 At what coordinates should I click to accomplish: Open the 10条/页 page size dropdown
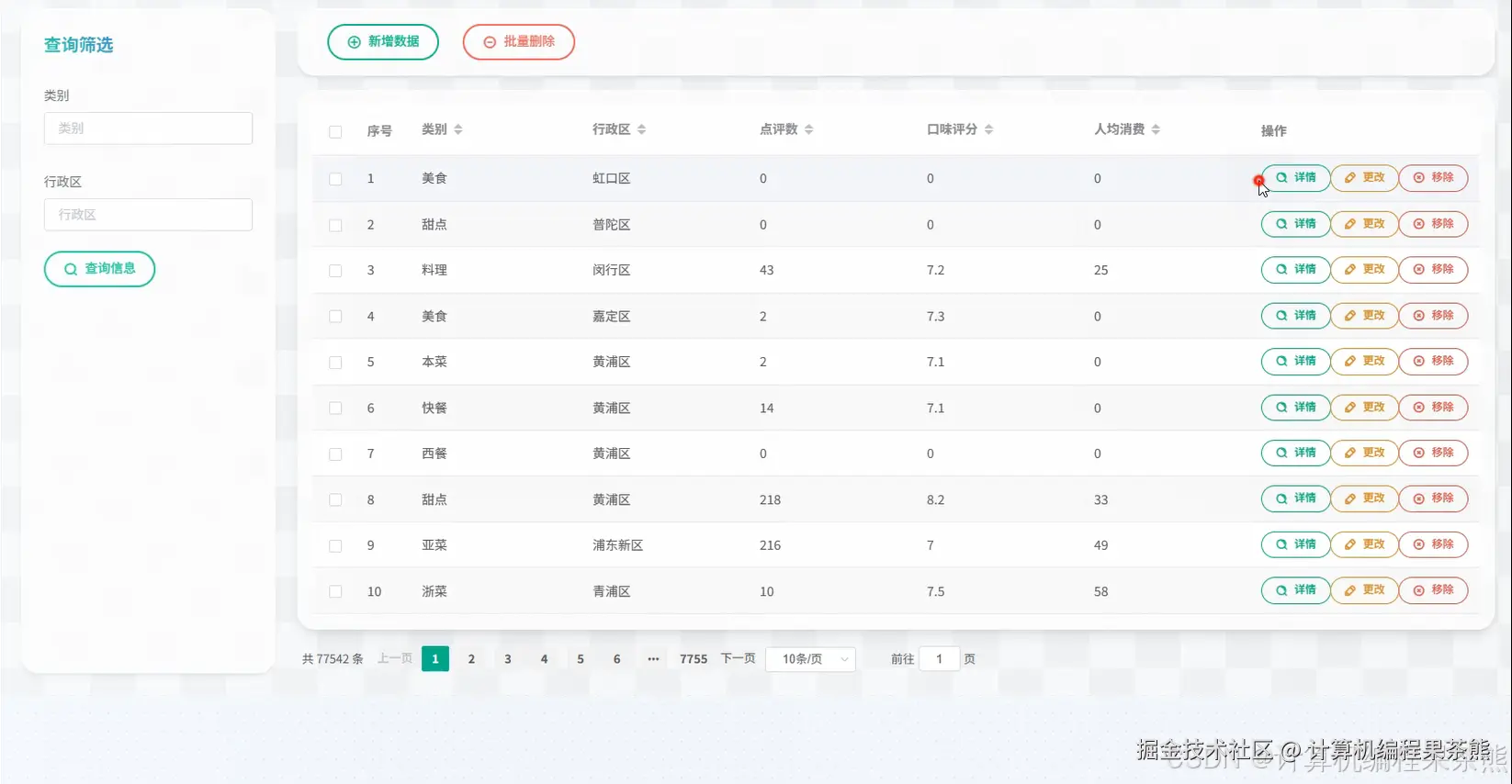click(810, 659)
